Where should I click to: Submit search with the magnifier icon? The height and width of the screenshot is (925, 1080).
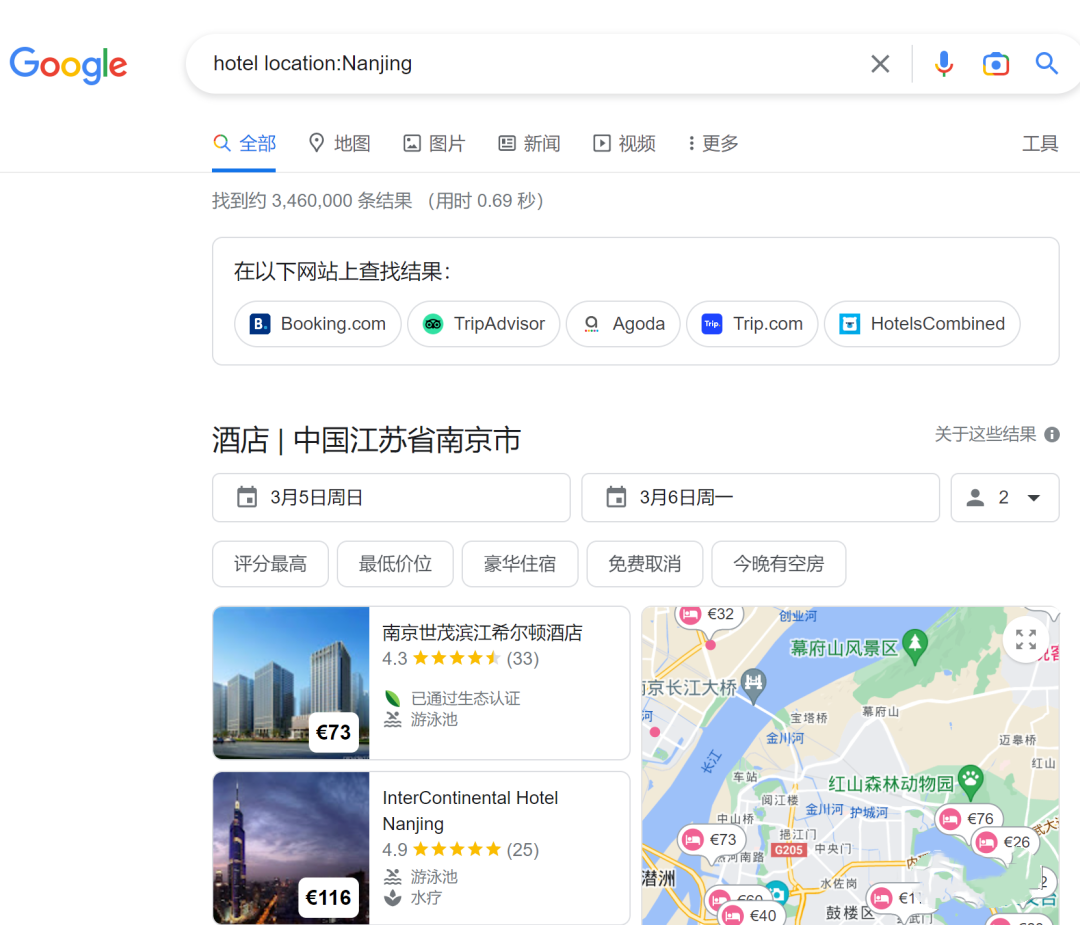1046,63
